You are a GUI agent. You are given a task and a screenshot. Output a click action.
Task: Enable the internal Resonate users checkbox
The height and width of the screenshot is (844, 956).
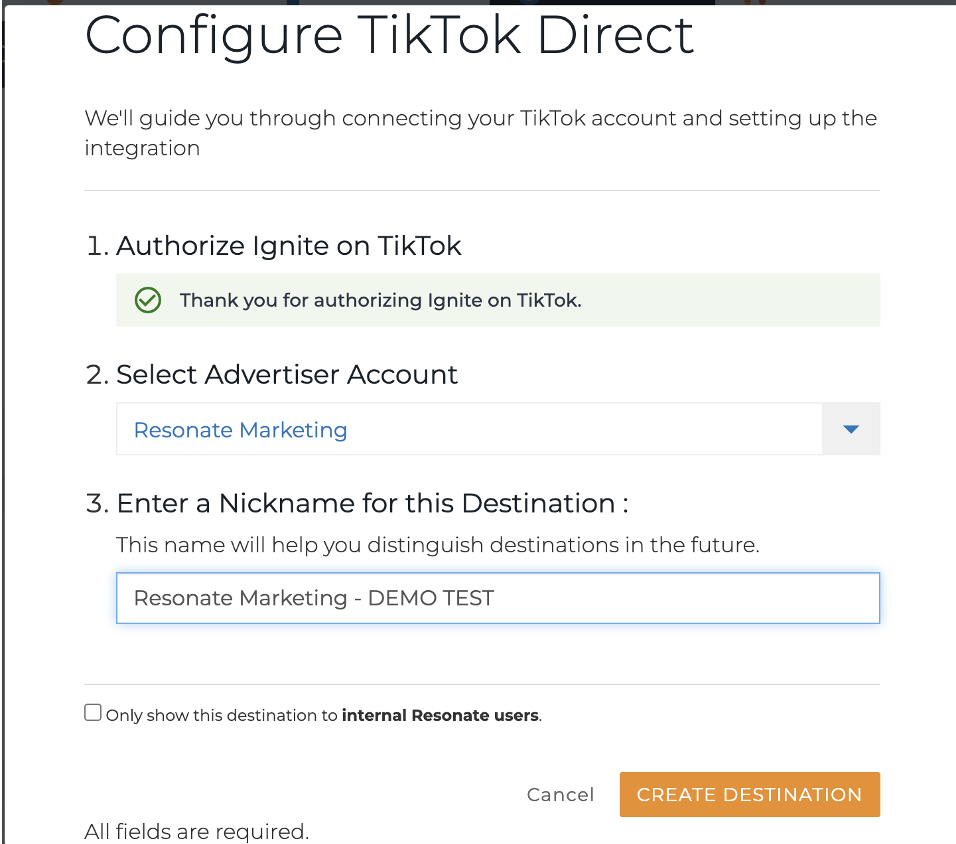pos(93,712)
